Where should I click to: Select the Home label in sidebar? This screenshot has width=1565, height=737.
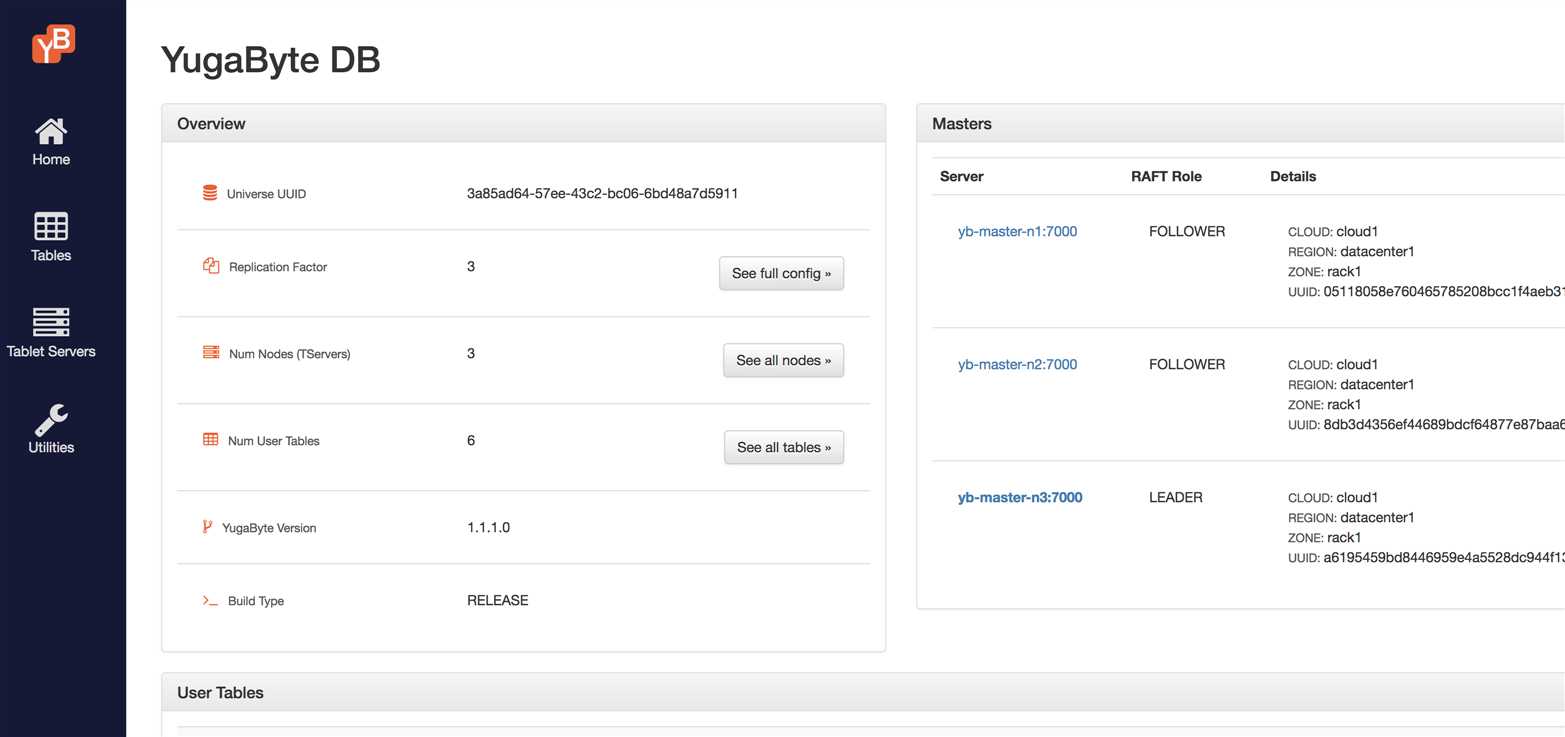point(51,159)
